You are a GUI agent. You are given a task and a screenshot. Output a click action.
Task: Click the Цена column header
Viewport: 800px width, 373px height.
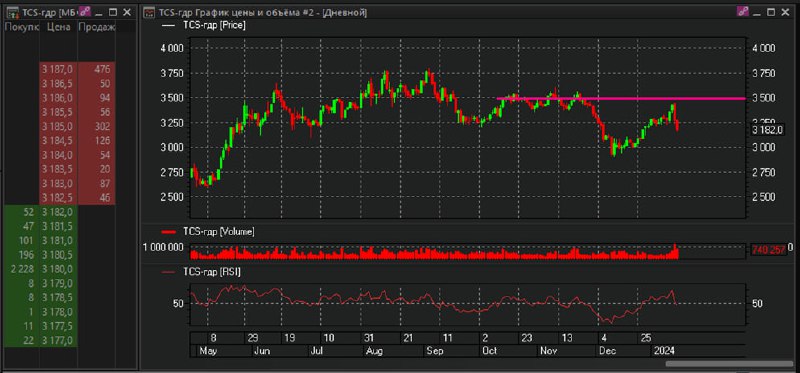[x=58, y=28]
